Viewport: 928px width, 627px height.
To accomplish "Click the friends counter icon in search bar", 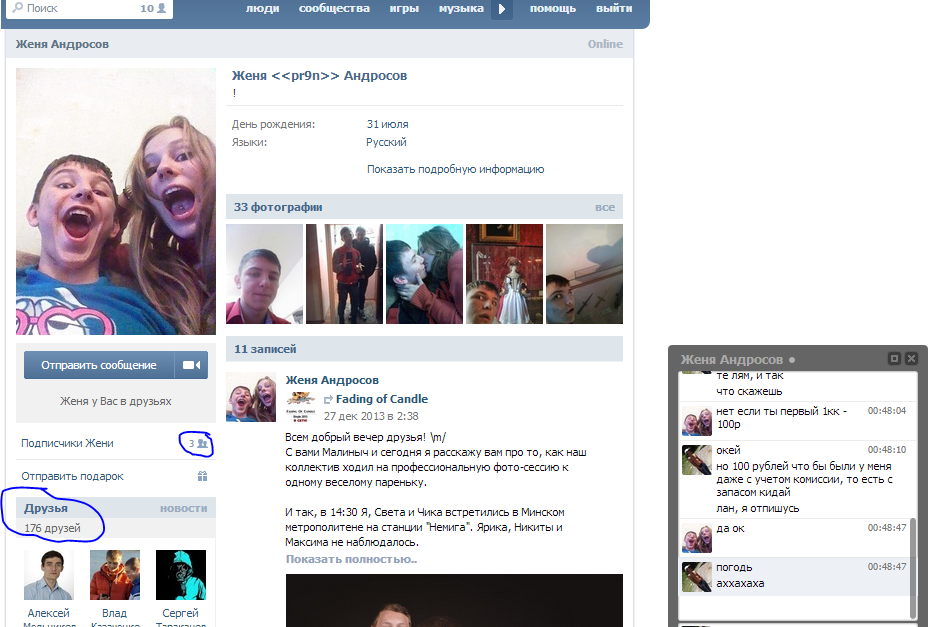I will (162, 9).
